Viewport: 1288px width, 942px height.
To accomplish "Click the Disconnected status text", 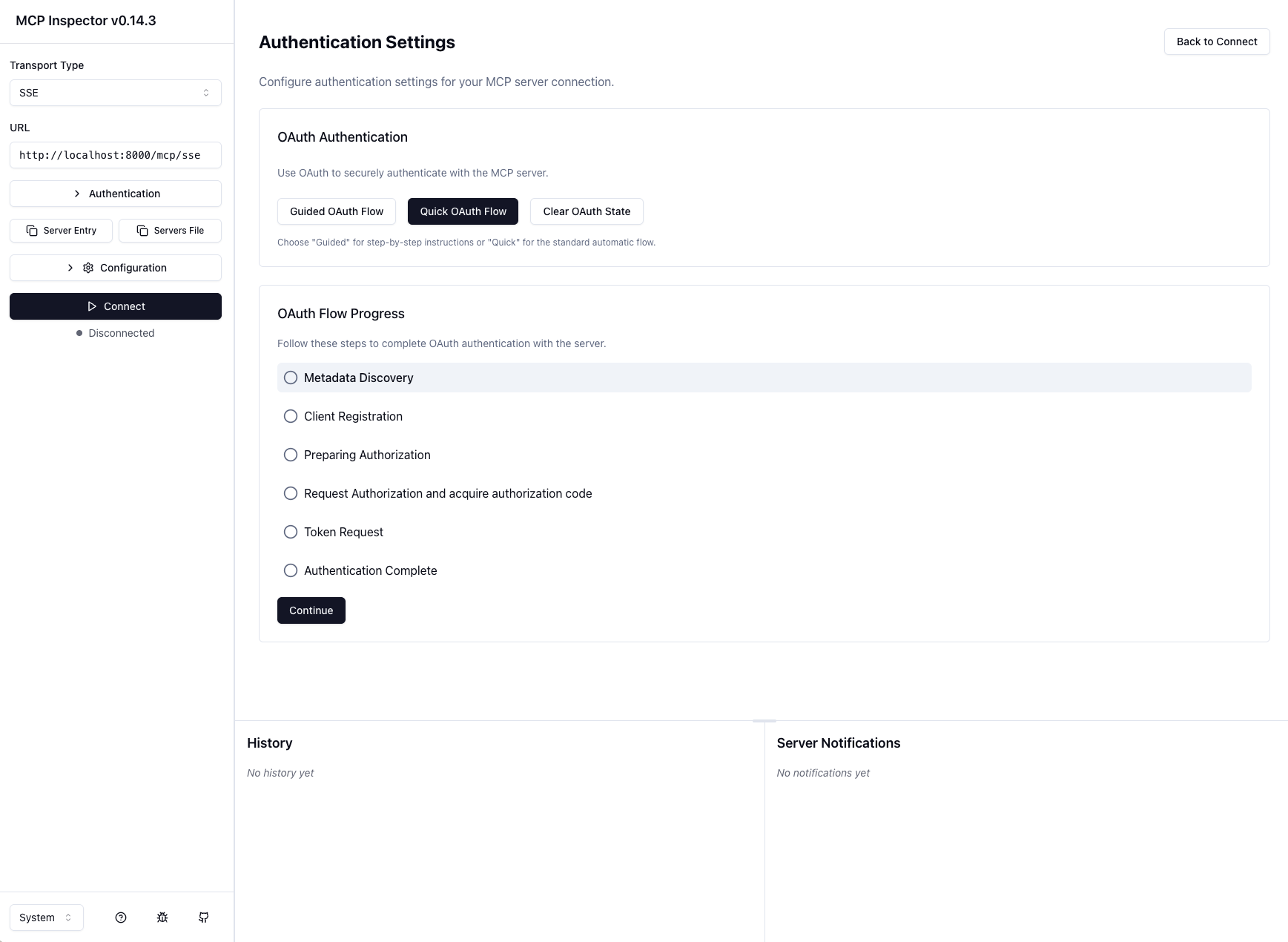I will tap(122, 333).
